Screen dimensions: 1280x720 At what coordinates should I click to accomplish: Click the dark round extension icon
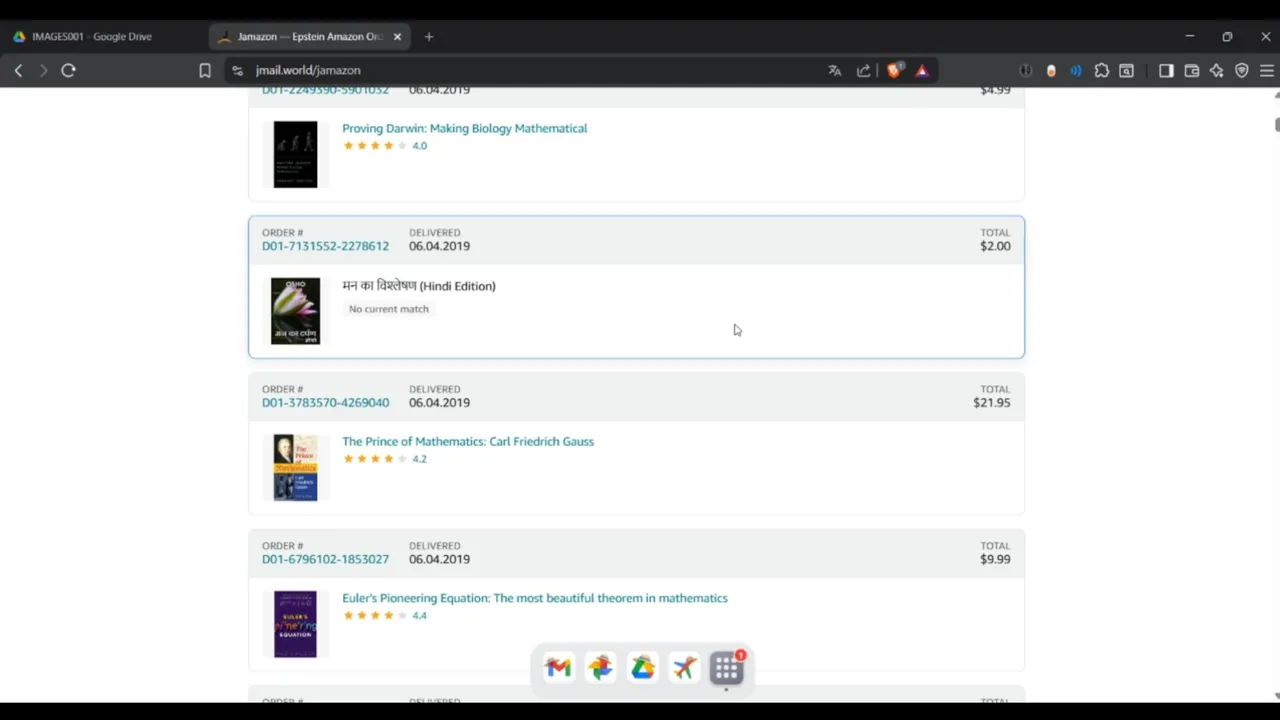[1025, 70]
